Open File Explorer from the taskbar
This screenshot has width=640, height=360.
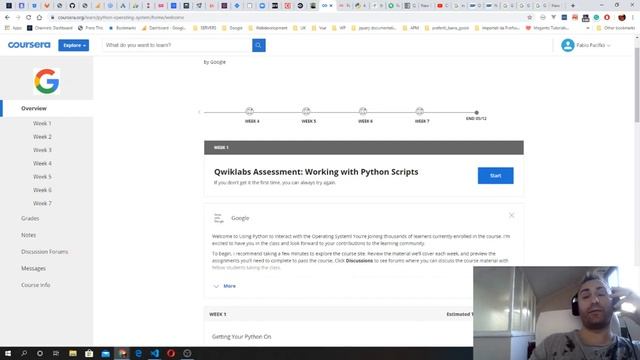pyautogui.click(x=73, y=353)
